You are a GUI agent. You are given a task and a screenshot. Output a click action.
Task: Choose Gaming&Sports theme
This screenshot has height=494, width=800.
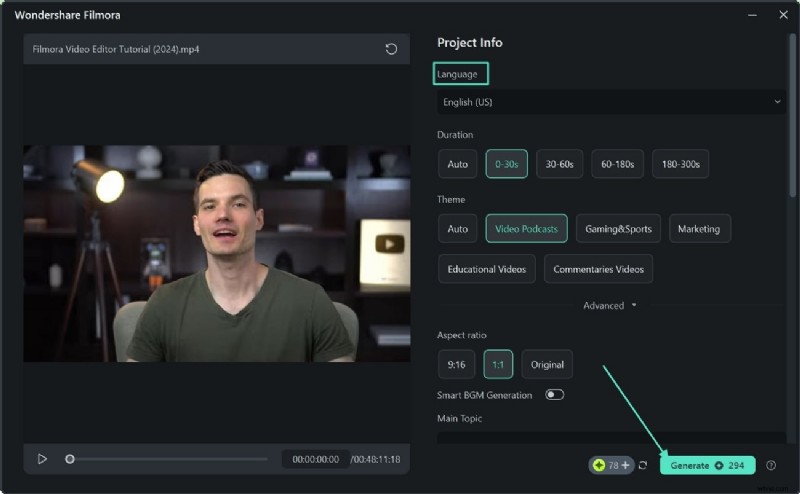[618, 229]
